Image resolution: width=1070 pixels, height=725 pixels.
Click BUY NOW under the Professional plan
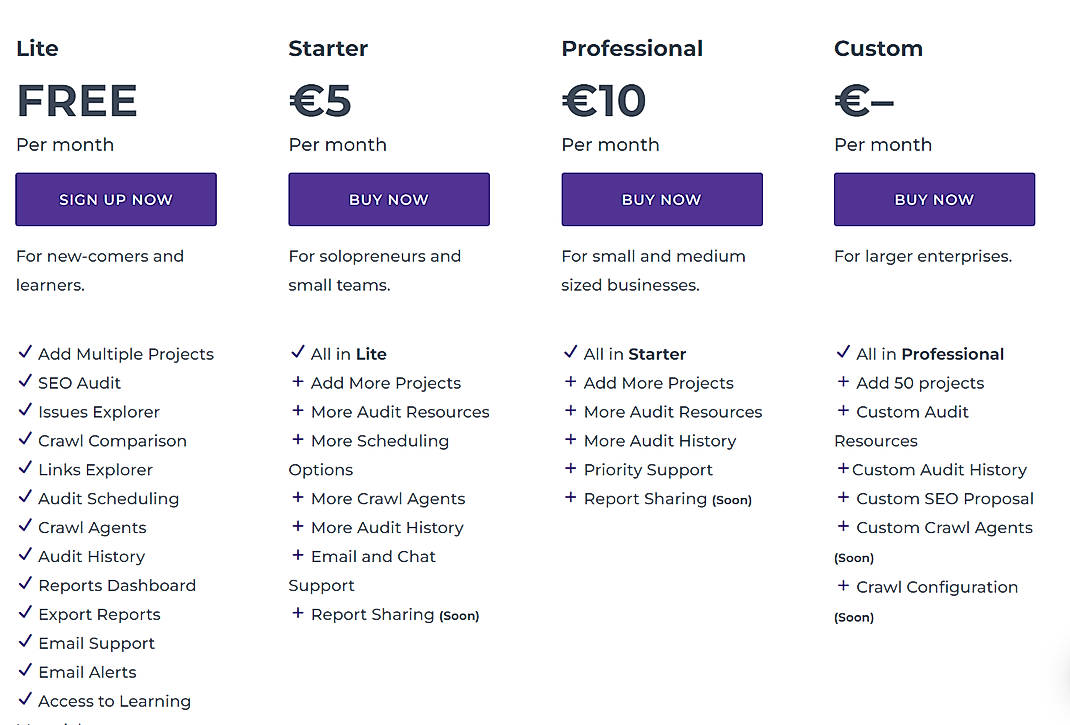point(661,199)
